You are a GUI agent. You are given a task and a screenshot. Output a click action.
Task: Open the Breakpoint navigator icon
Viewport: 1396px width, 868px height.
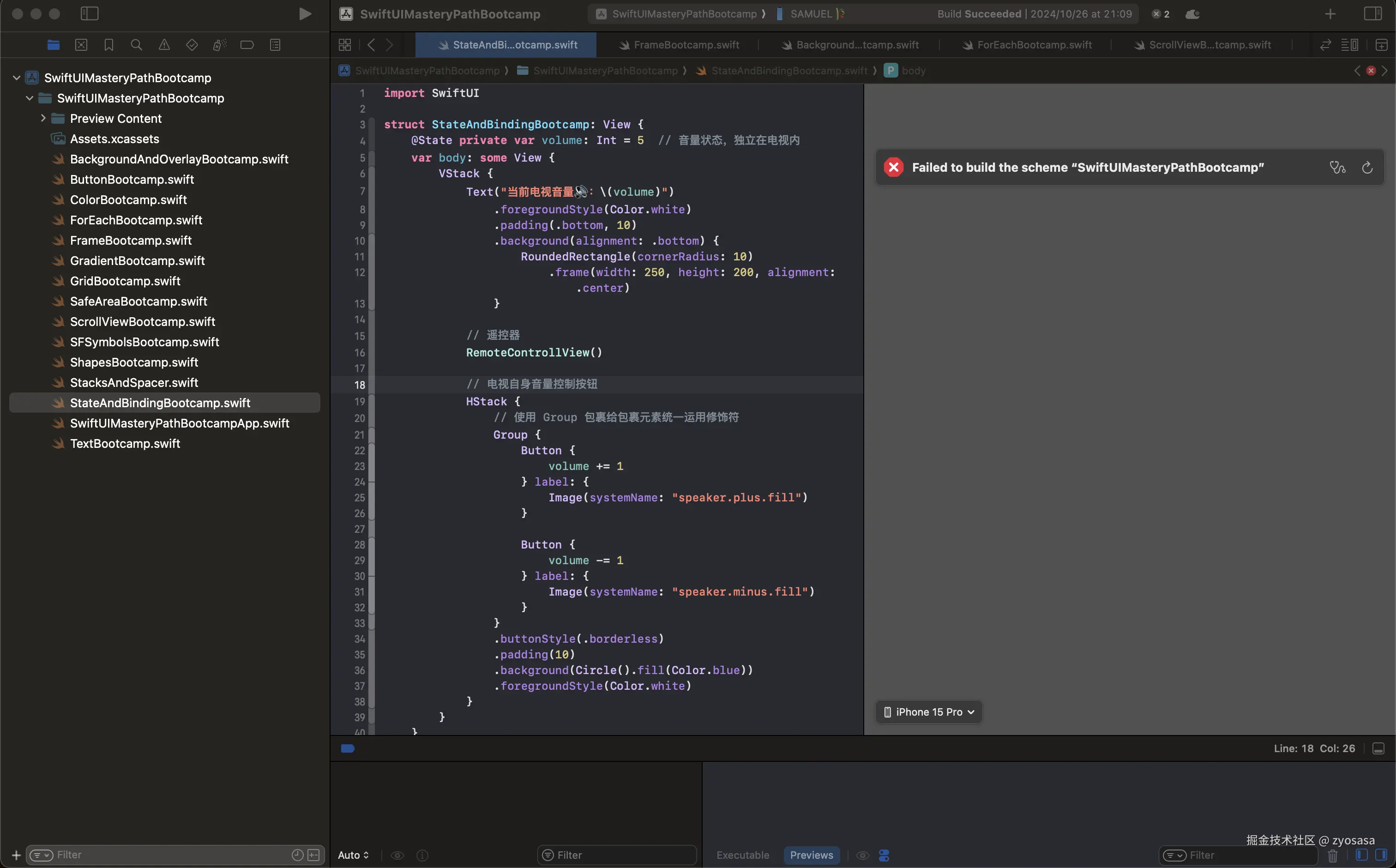247,45
